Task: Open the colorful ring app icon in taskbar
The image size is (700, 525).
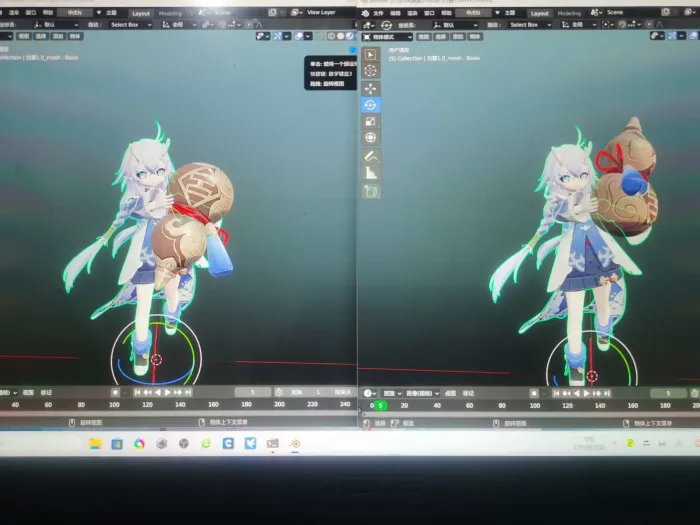Action: tap(139, 444)
